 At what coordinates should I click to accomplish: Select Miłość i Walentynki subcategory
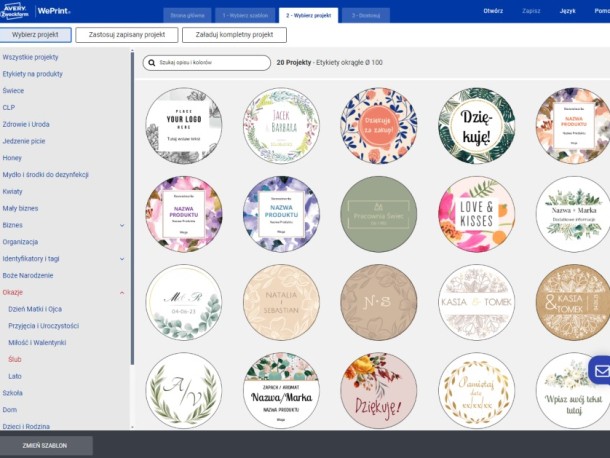coord(37,342)
